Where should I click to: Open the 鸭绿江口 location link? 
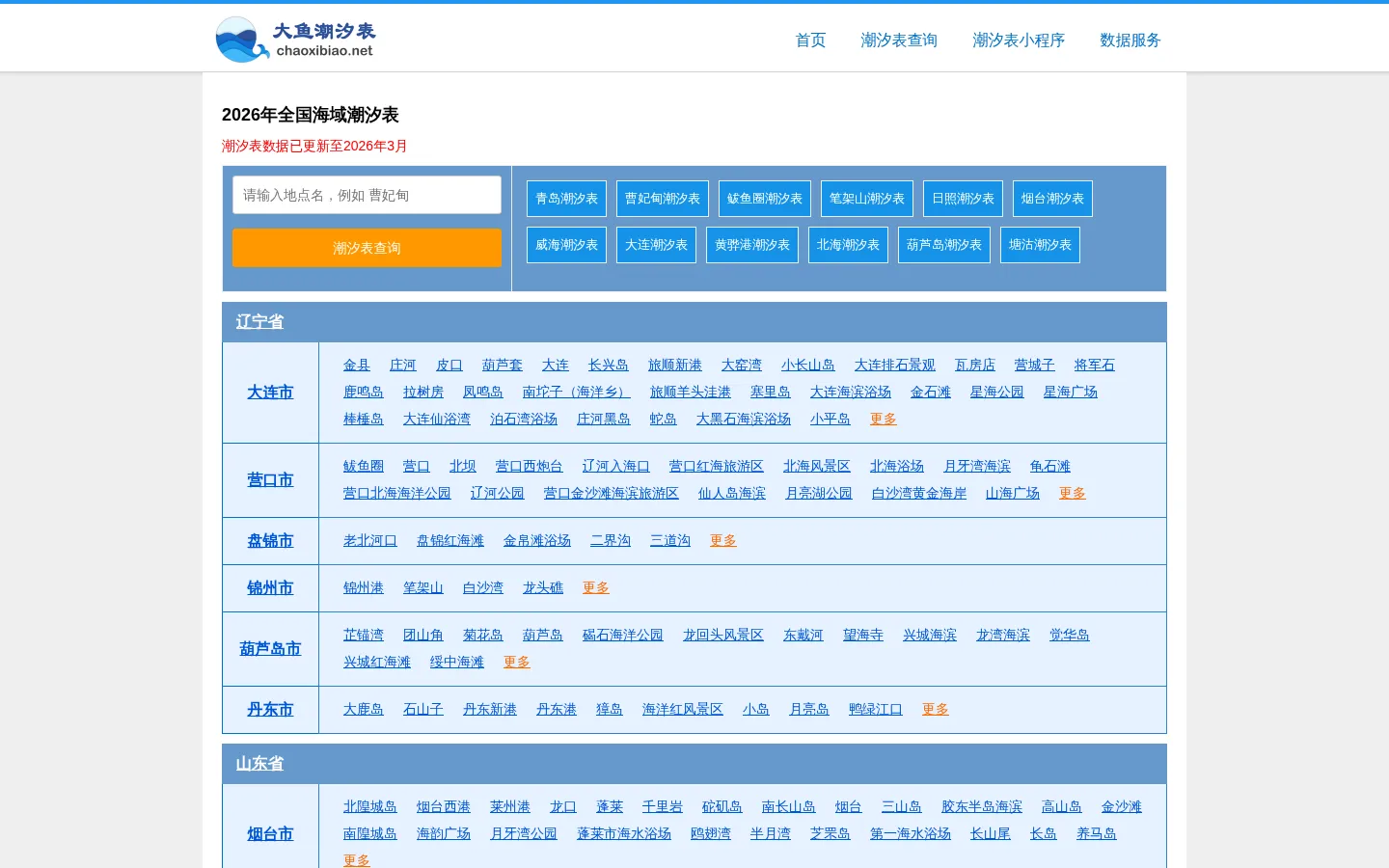point(876,709)
